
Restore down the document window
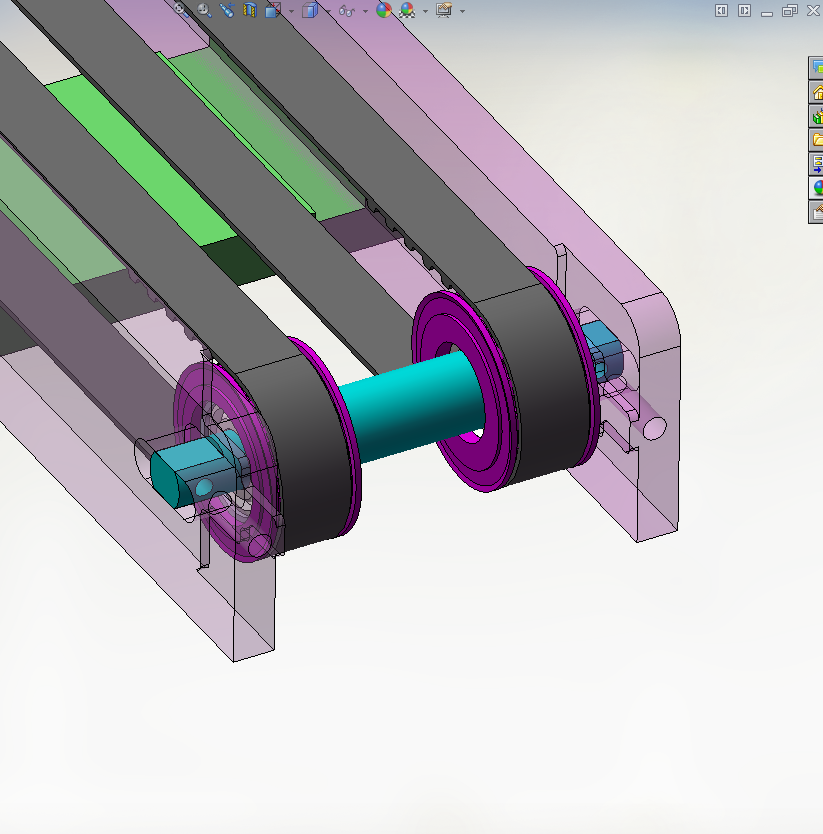pyautogui.click(x=789, y=11)
